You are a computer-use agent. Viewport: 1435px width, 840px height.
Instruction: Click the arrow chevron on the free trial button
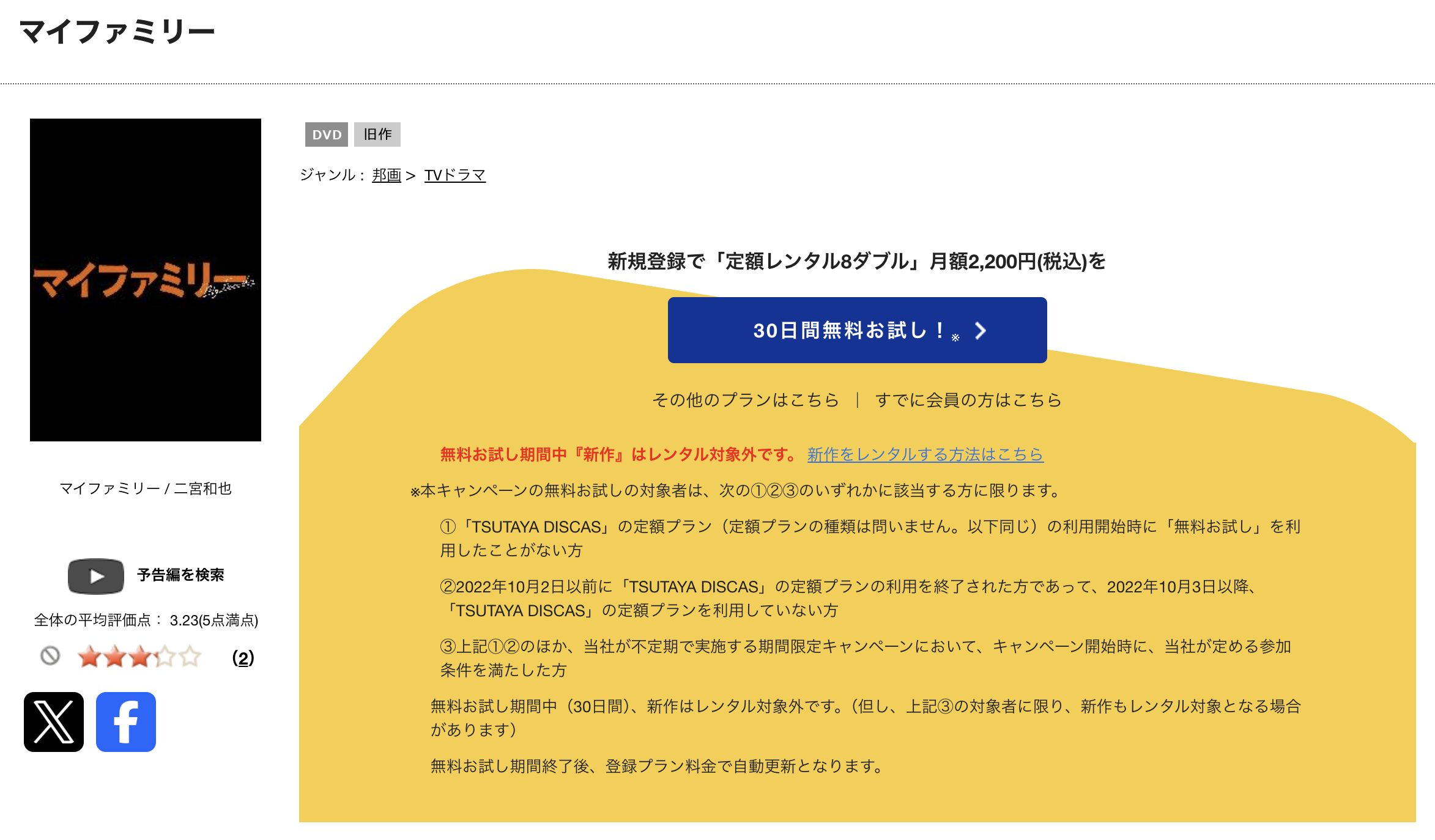coord(979,331)
